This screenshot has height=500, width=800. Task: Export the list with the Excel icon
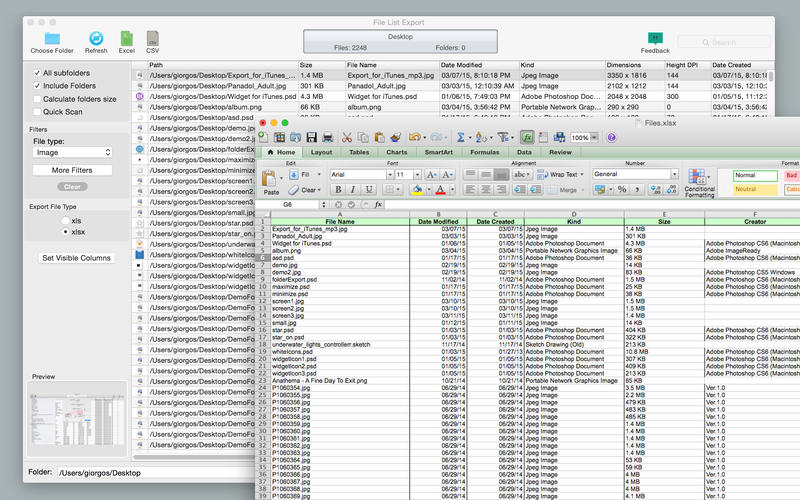coord(126,37)
